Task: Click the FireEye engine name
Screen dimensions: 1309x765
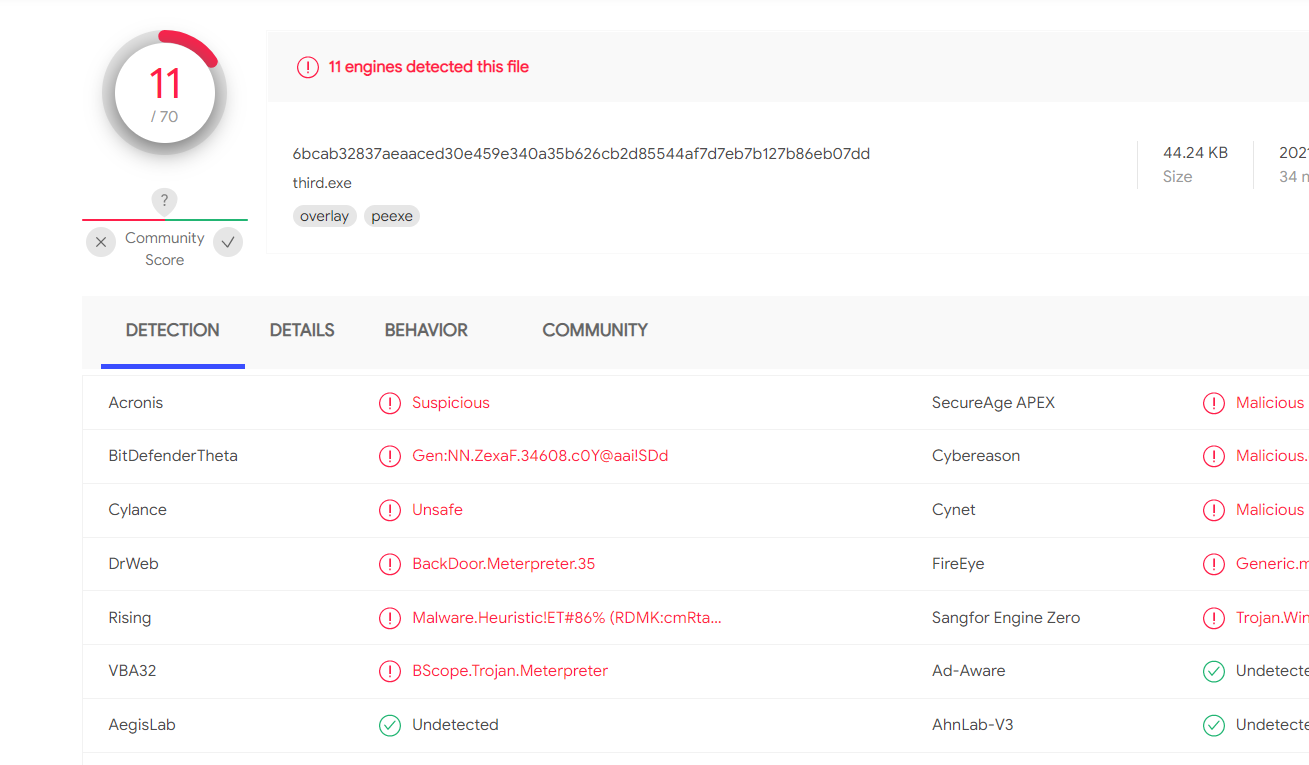Action: (x=958, y=564)
